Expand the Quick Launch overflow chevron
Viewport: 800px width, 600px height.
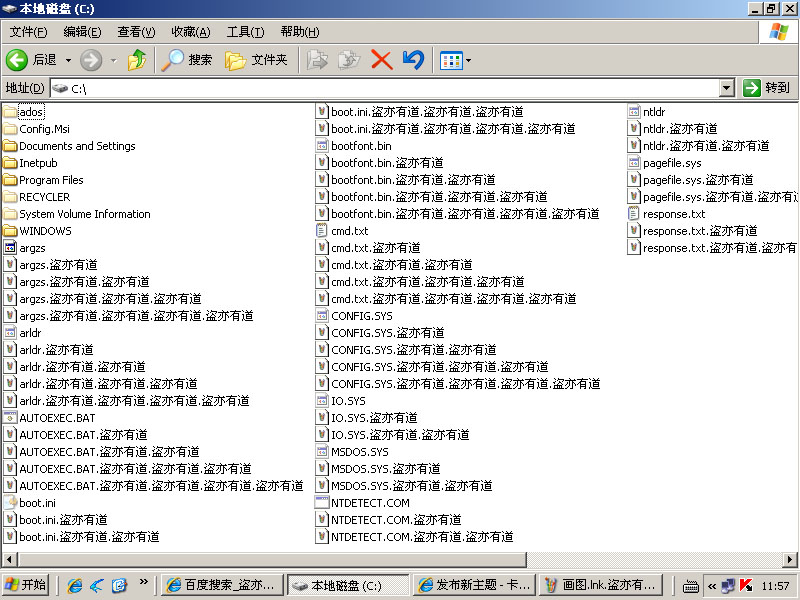click(x=144, y=582)
